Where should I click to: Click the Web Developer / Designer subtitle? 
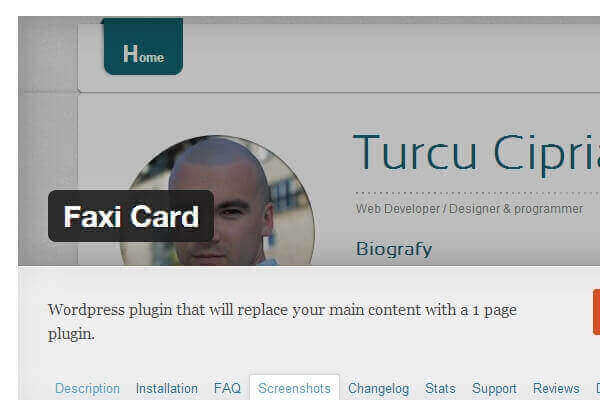469,209
